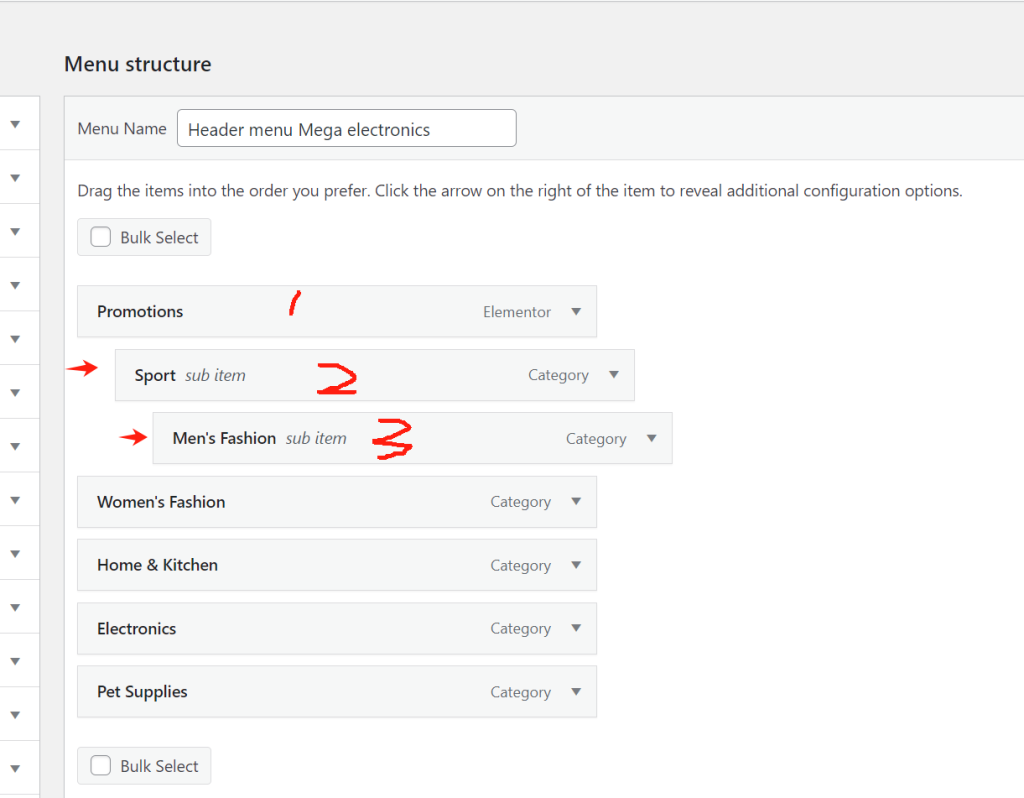Viewport: 1024px width, 798px height.
Task: Open Home & Kitchen item options arrow
Action: (x=576, y=565)
